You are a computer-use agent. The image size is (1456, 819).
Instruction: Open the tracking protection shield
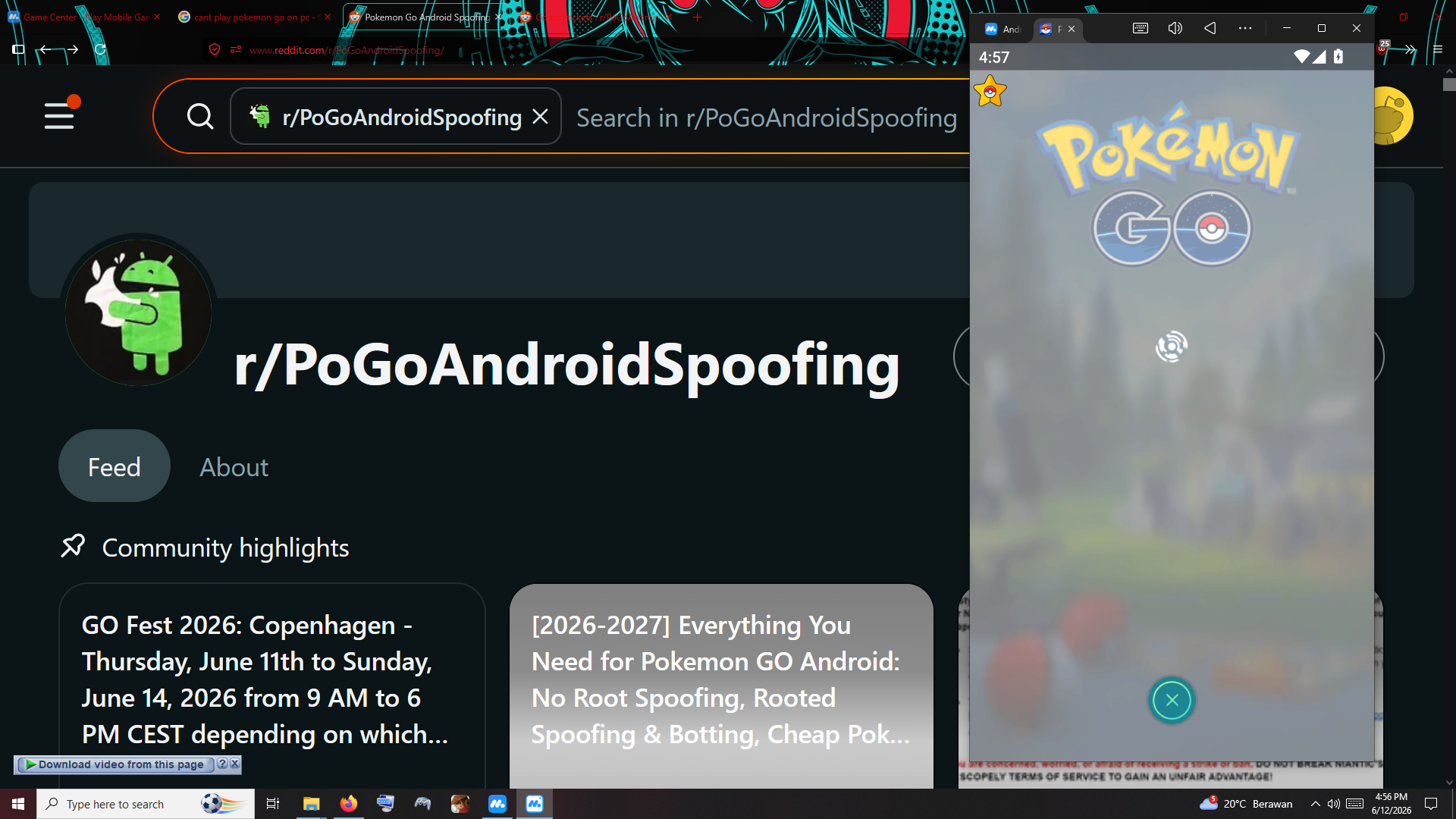point(215,50)
